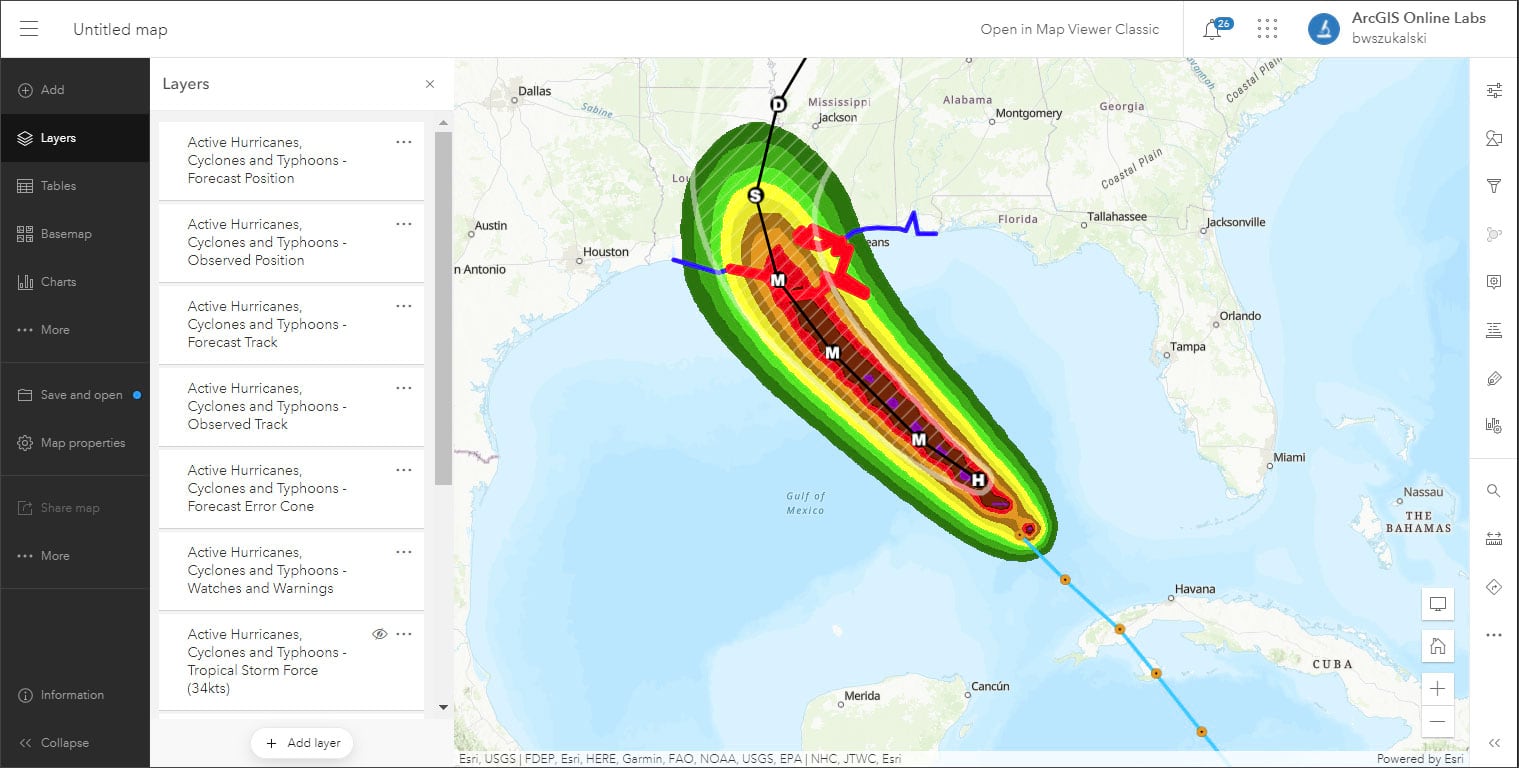Viewport: 1519px width, 768px height.
Task: Configure Pop-ups via right toolbar icon
Action: pos(1493,281)
